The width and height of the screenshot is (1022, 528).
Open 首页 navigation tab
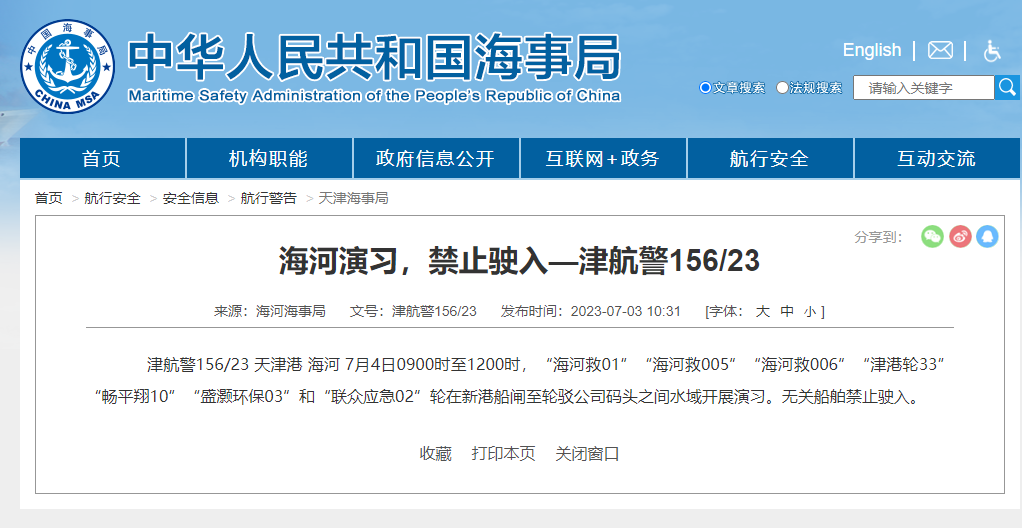[x=102, y=158]
